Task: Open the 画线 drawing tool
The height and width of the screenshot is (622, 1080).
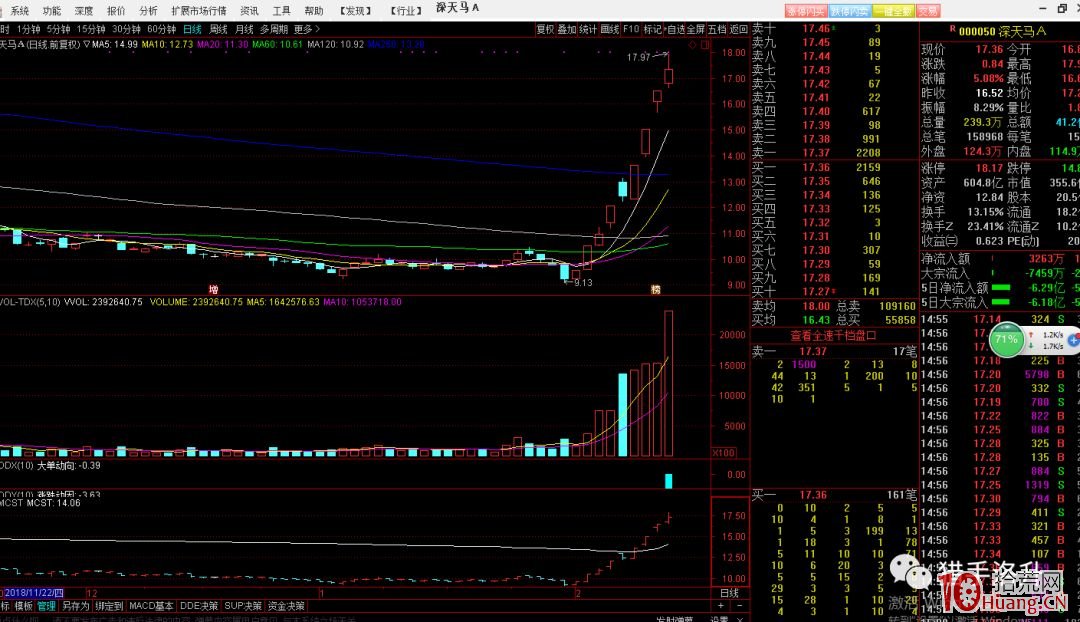Action: pyautogui.click(x=610, y=29)
